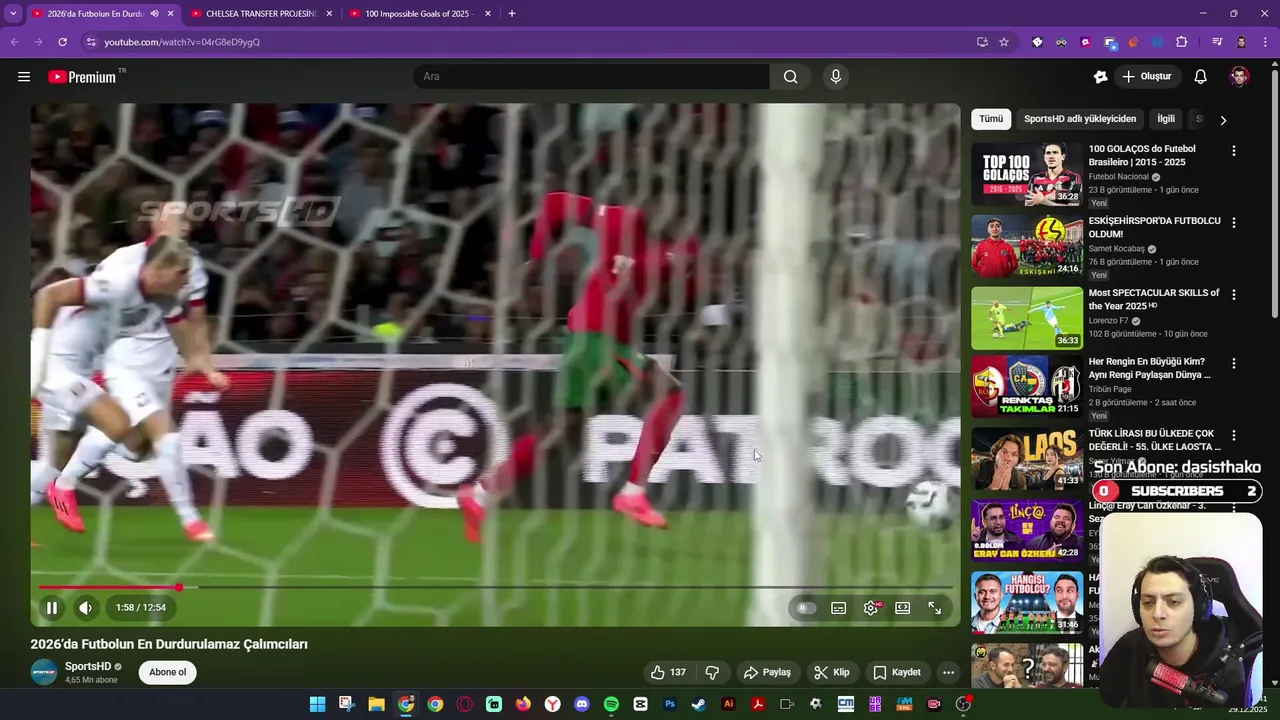Bookmark this page with the star icon

(1004, 42)
